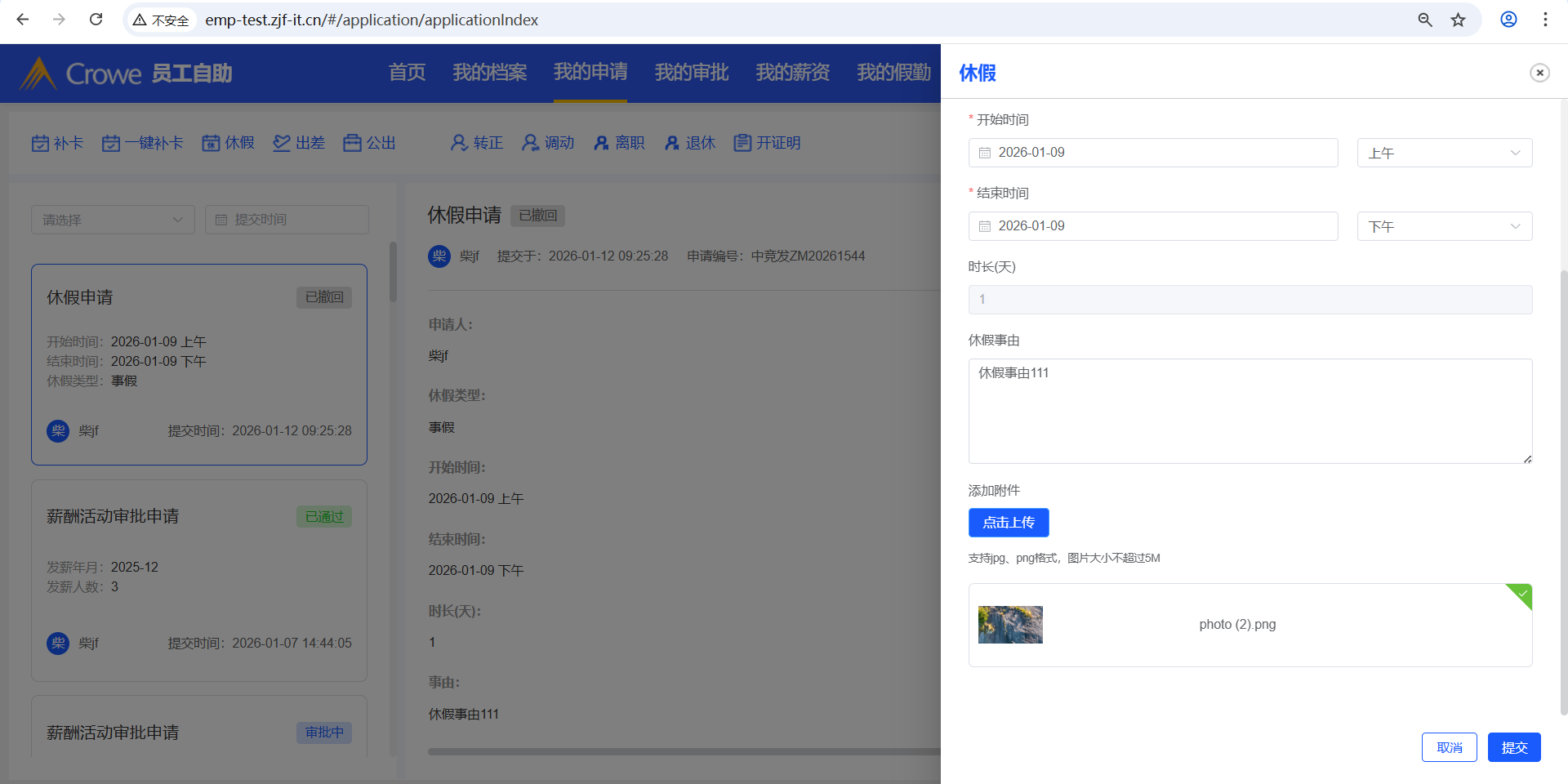Click the calendar icon in 结束时间 field
Image resolution: width=1568 pixels, height=784 pixels.
985,226
